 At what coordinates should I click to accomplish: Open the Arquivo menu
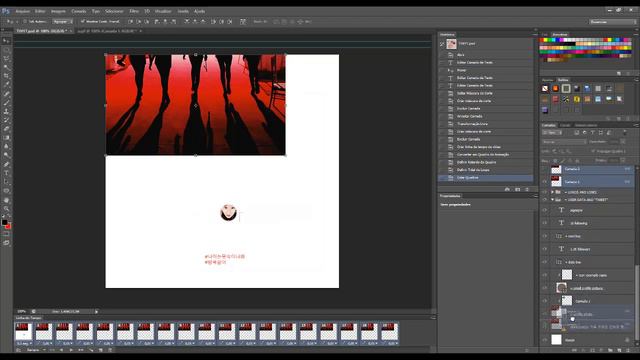coord(22,11)
